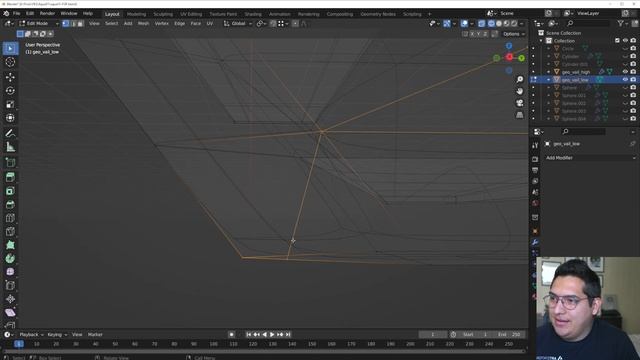
Task: Hide geo_vail_low with its eye icon
Action: point(625,80)
